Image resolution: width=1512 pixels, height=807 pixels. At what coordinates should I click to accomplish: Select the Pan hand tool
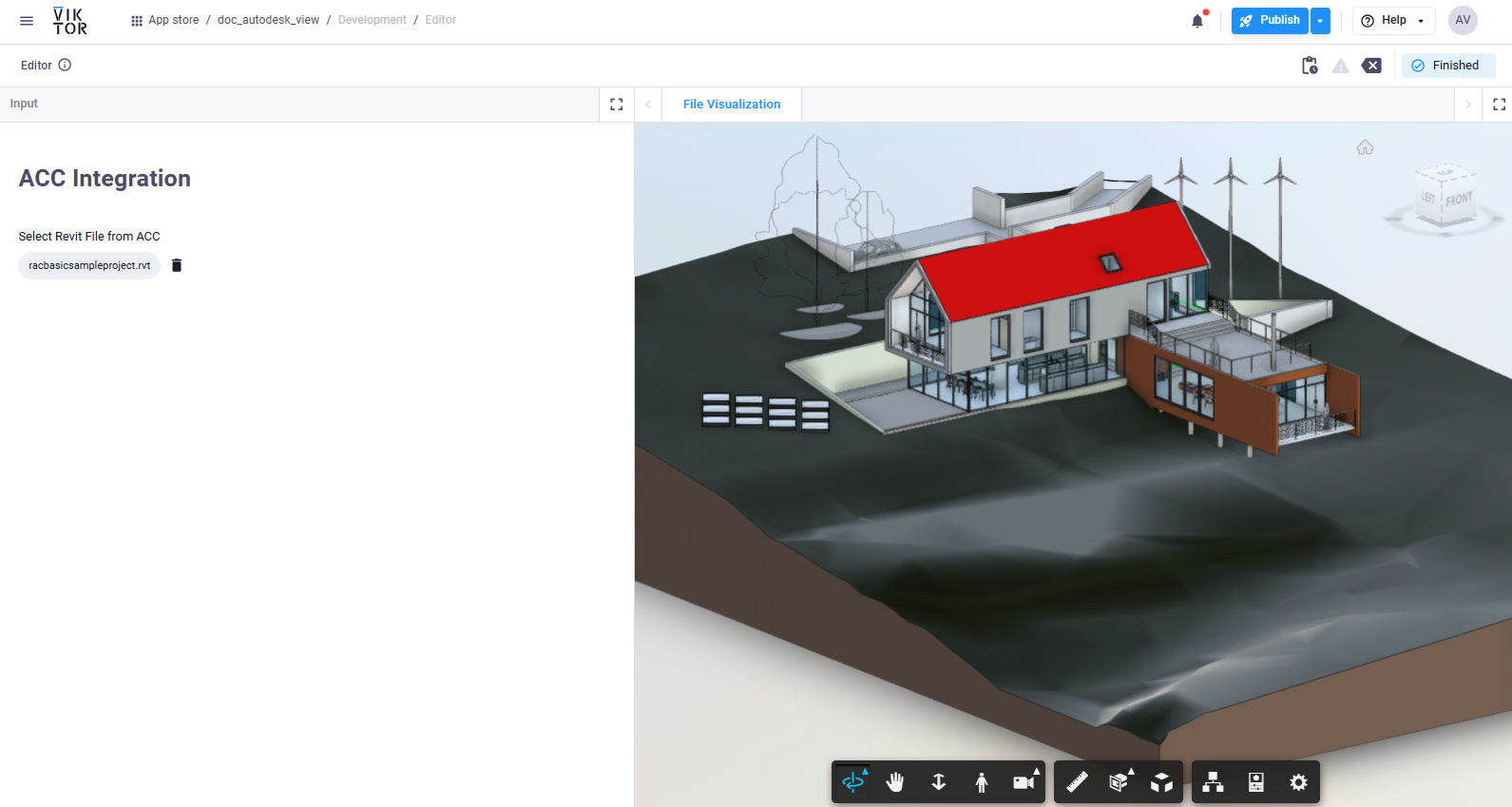(895, 782)
